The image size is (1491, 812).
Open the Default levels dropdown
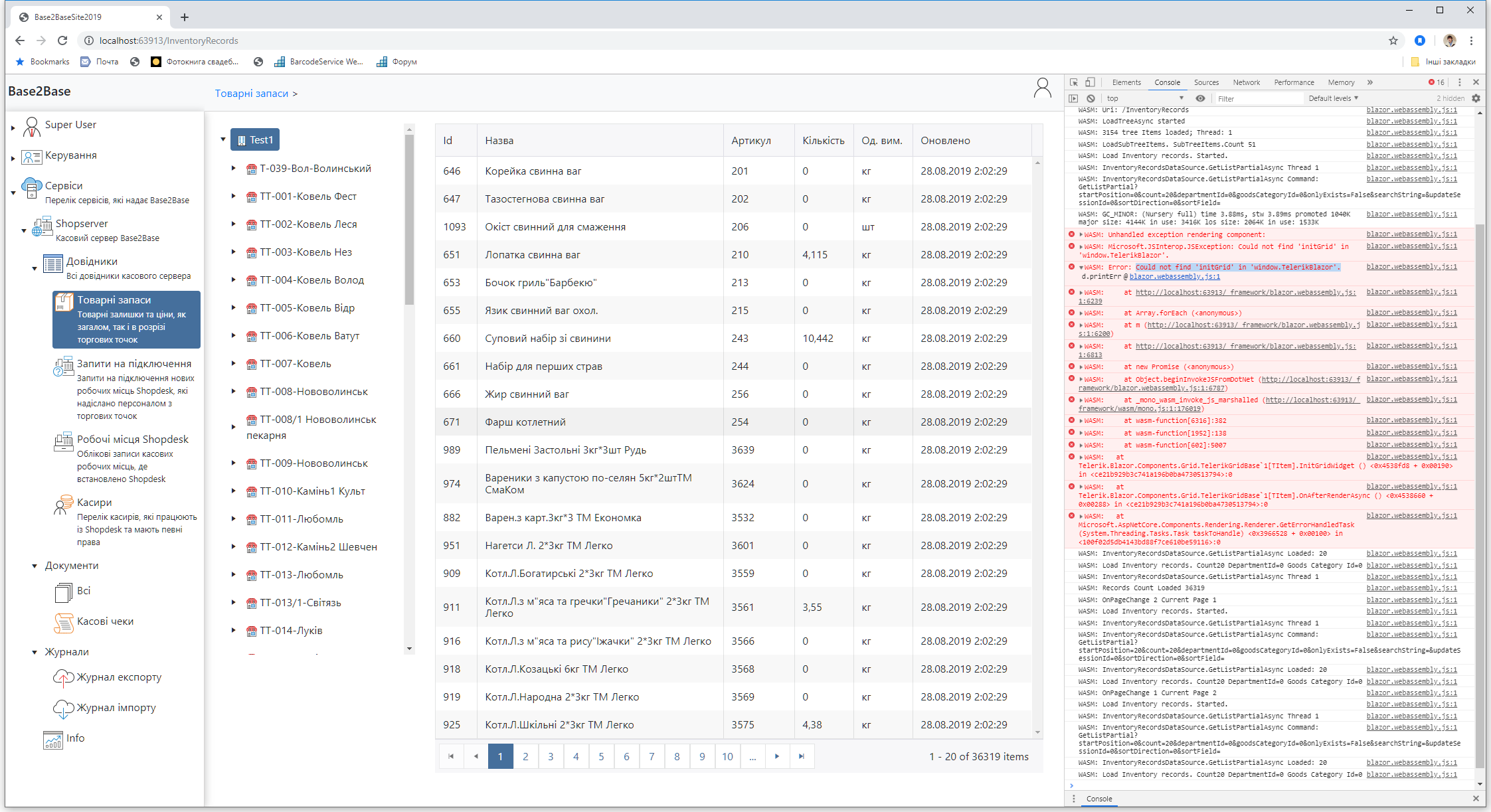point(1333,98)
